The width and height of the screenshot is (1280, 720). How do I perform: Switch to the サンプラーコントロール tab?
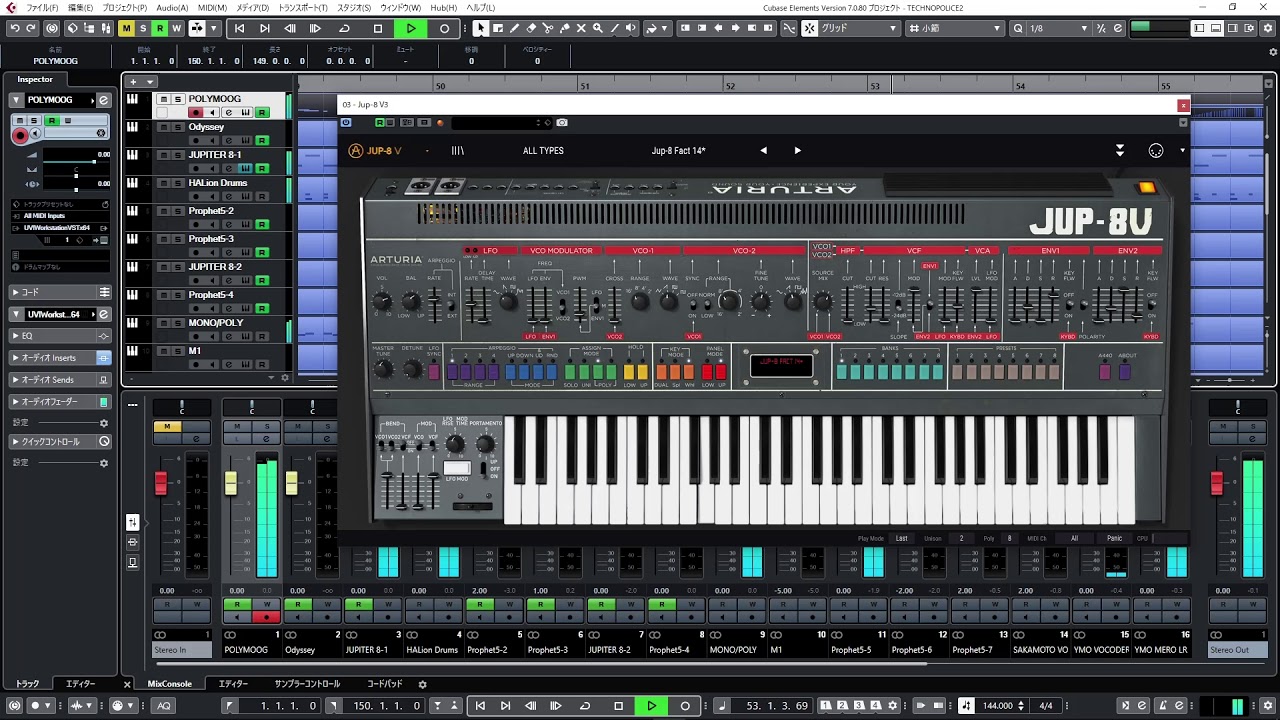pyautogui.click(x=307, y=684)
